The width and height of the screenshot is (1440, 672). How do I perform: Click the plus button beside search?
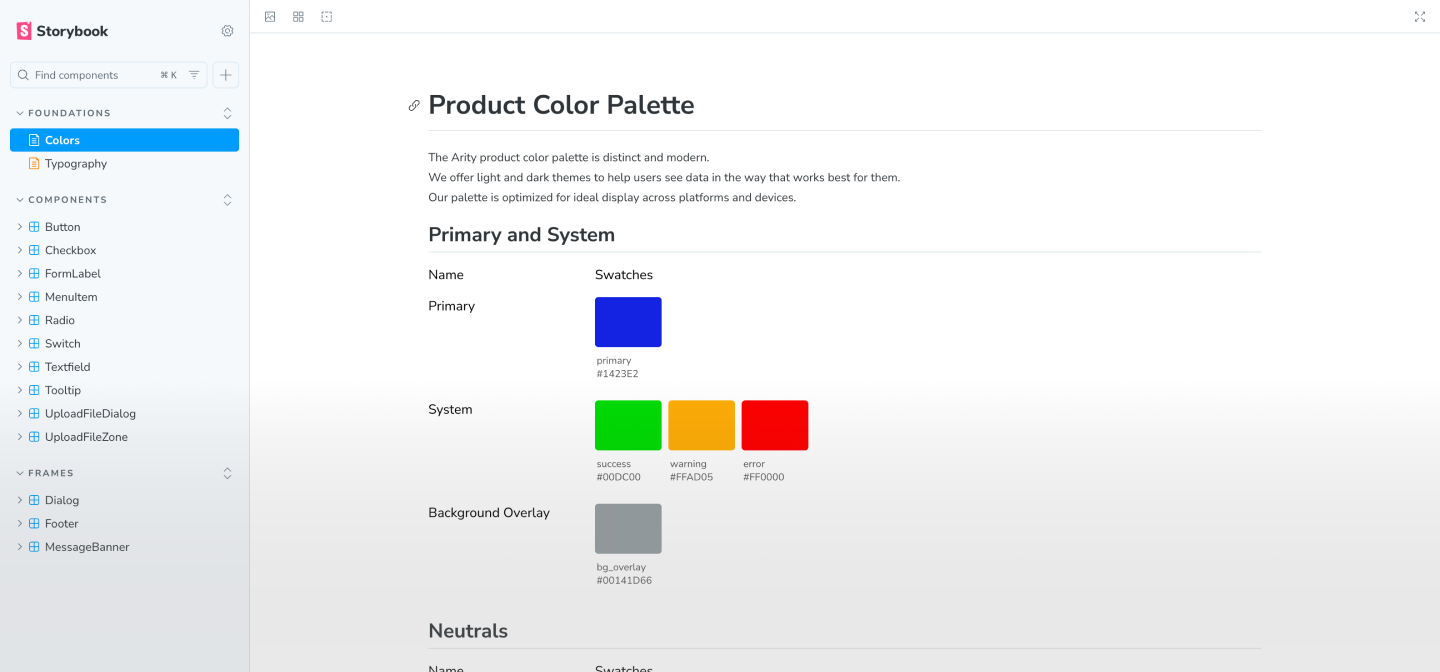[x=226, y=75]
